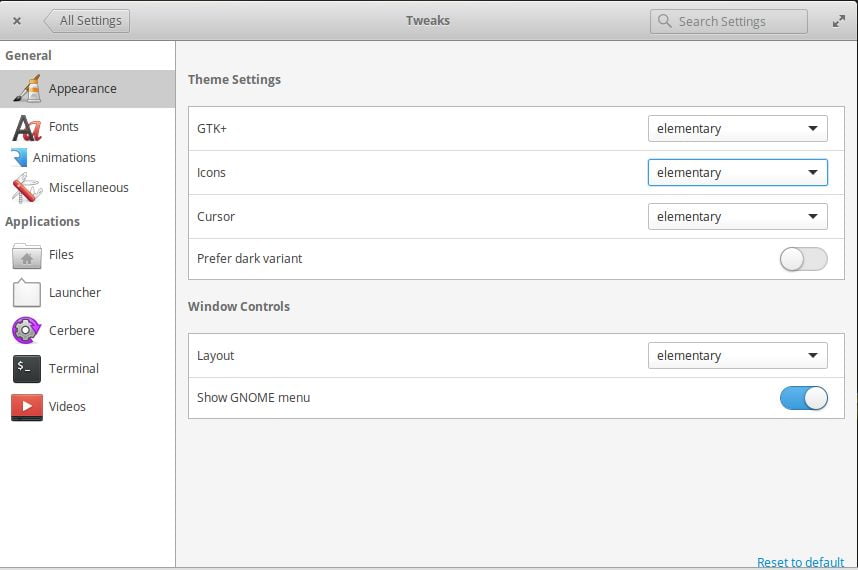The width and height of the screenshot is (858, 570).
Task: Open the Cursor theme dropdown
Action: 738,217
